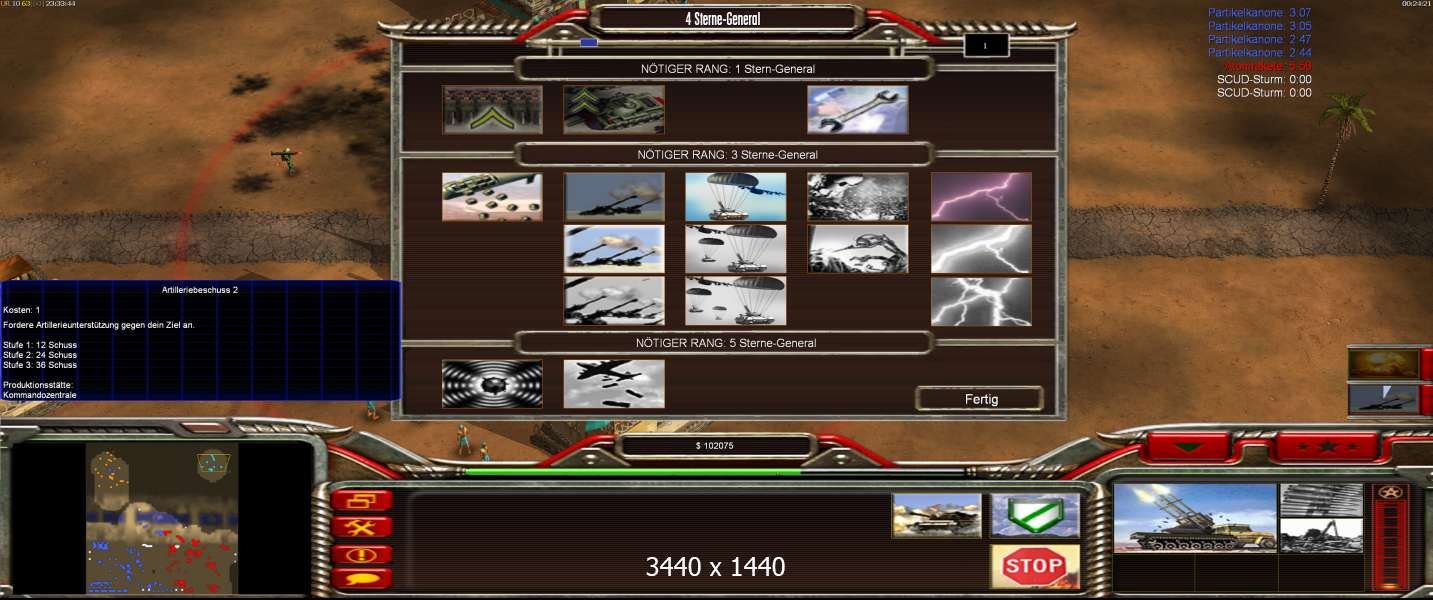Select the grayscale icon left of purple lightning
The image size is (1433, 600).
tap(858, 197)
